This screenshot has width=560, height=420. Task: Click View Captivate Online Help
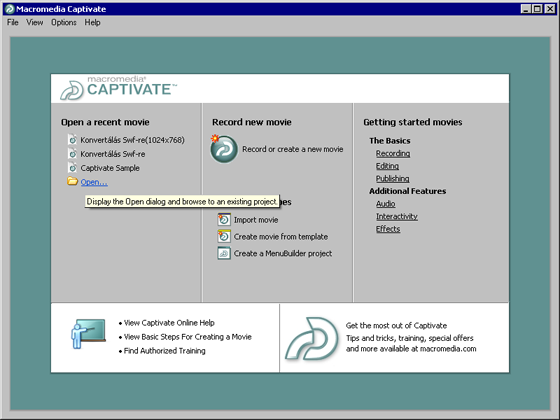tap(169, 323)
